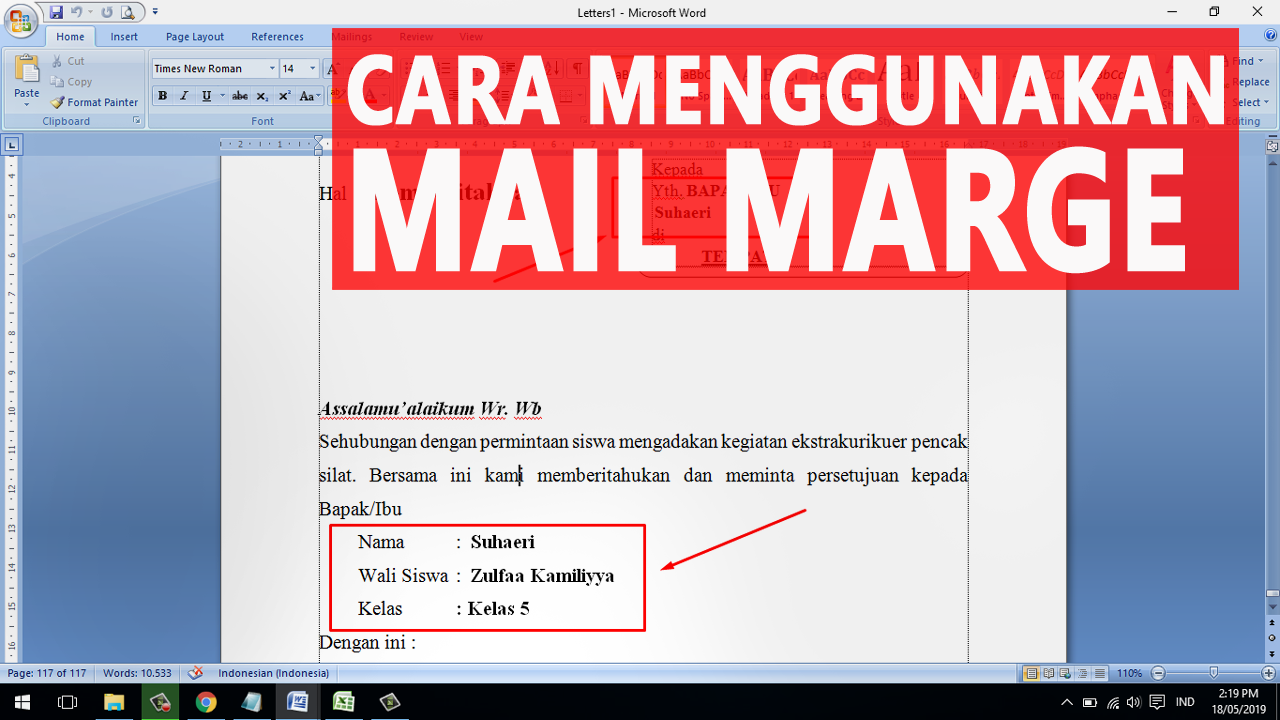Open zoom dialog via 110% label
This screenshot has height=720, width=1280.
tap(1129, 673)
